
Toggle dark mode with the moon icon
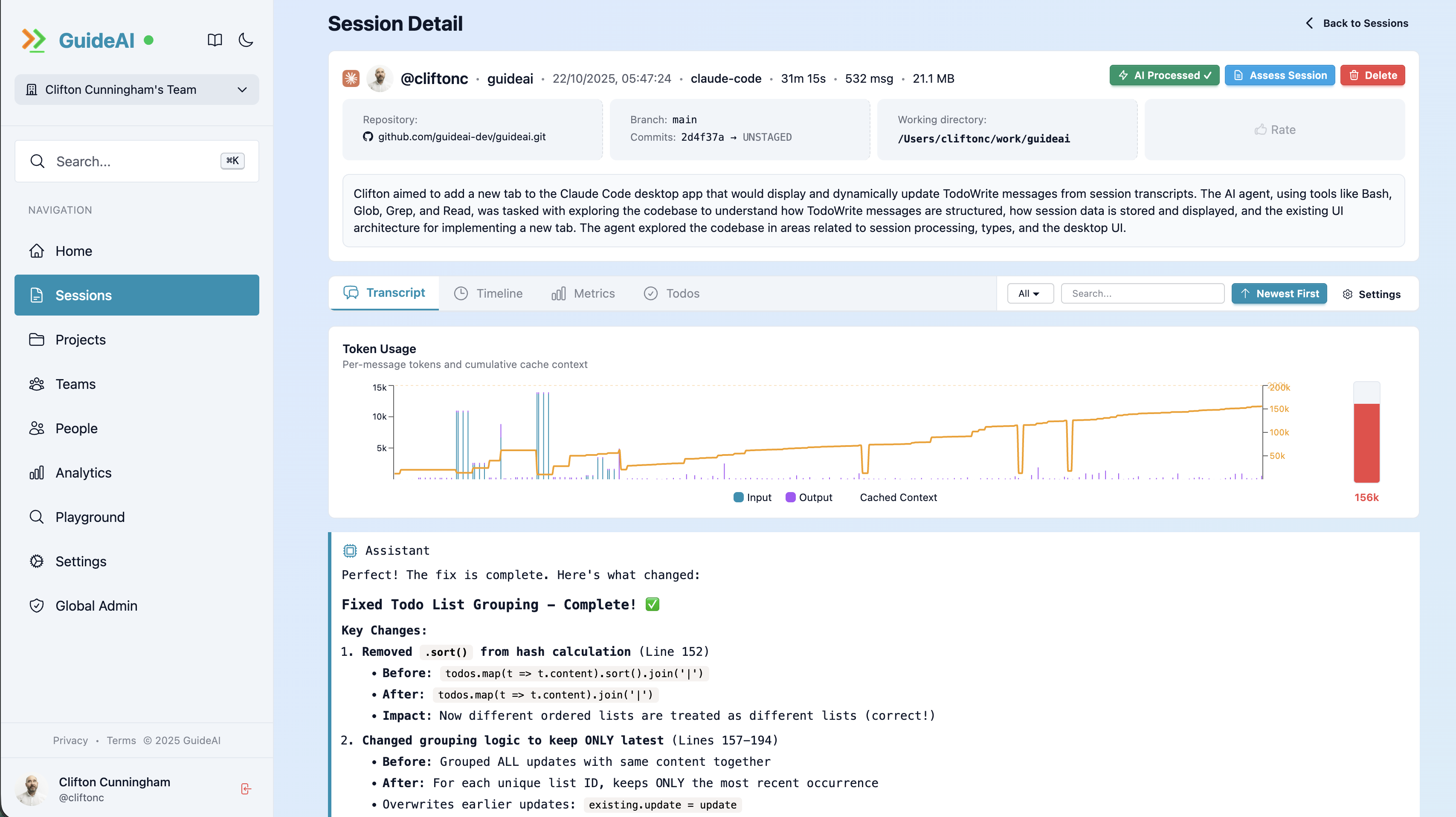(x=246, y=40)
